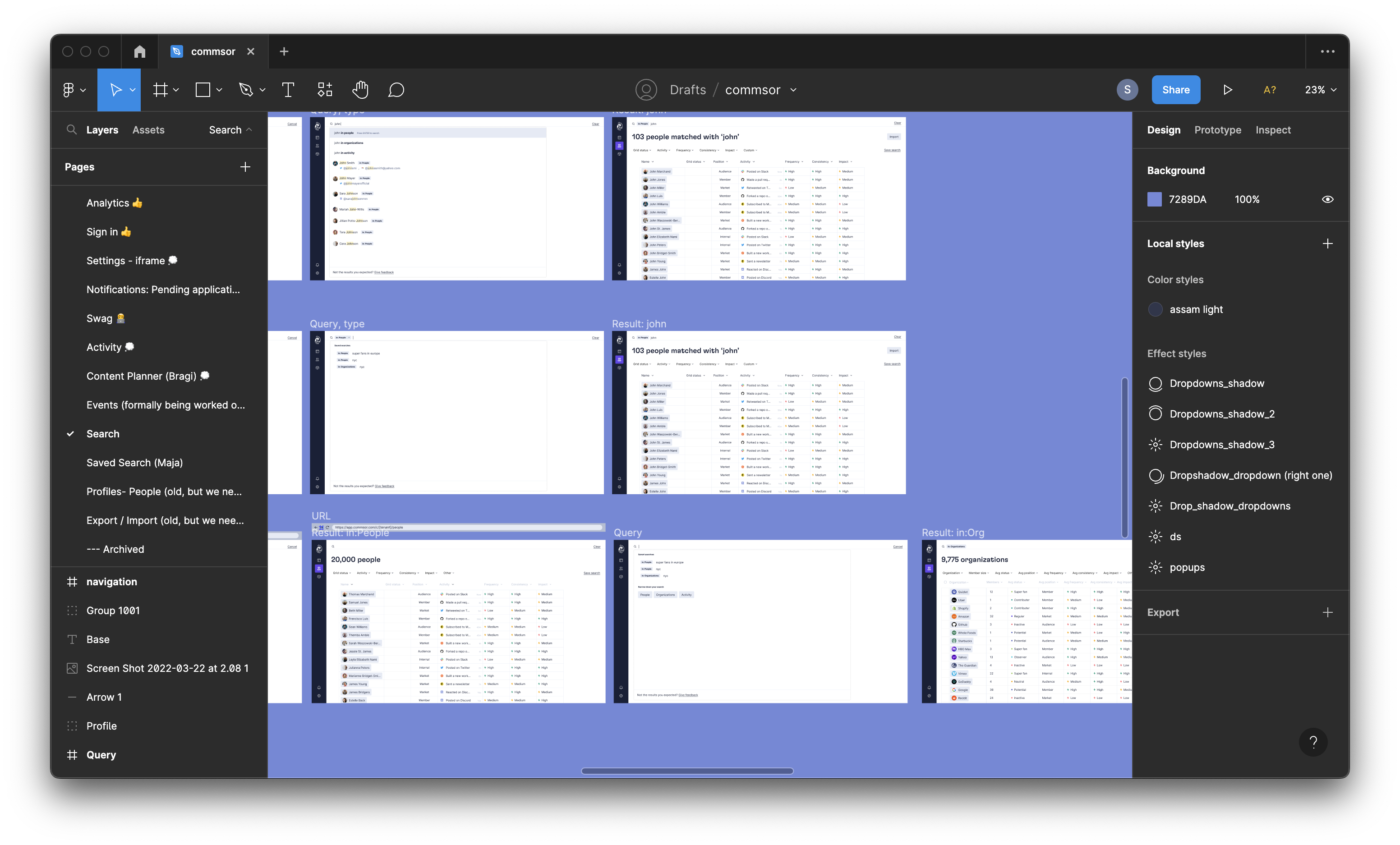The image size is (1400, 845).
Task: Open the window more options ellipsis
Action: click(x=1327, y=52)
